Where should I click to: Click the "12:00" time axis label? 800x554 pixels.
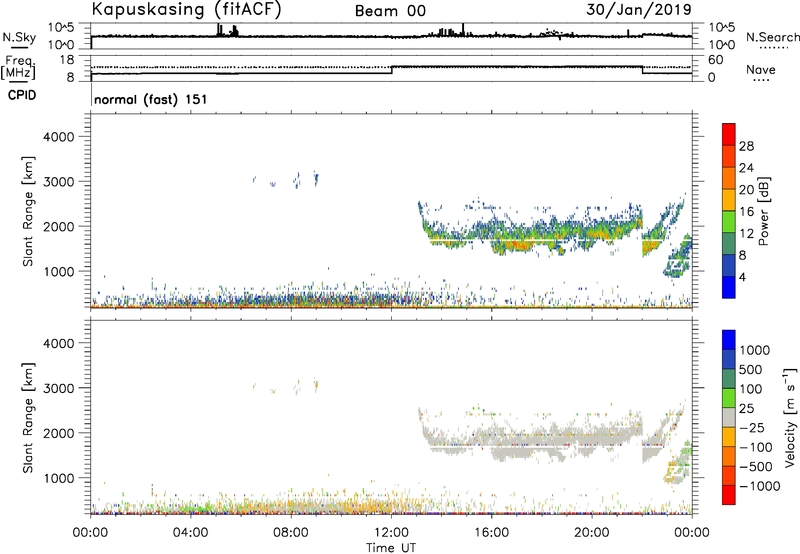tap(391, 533)
